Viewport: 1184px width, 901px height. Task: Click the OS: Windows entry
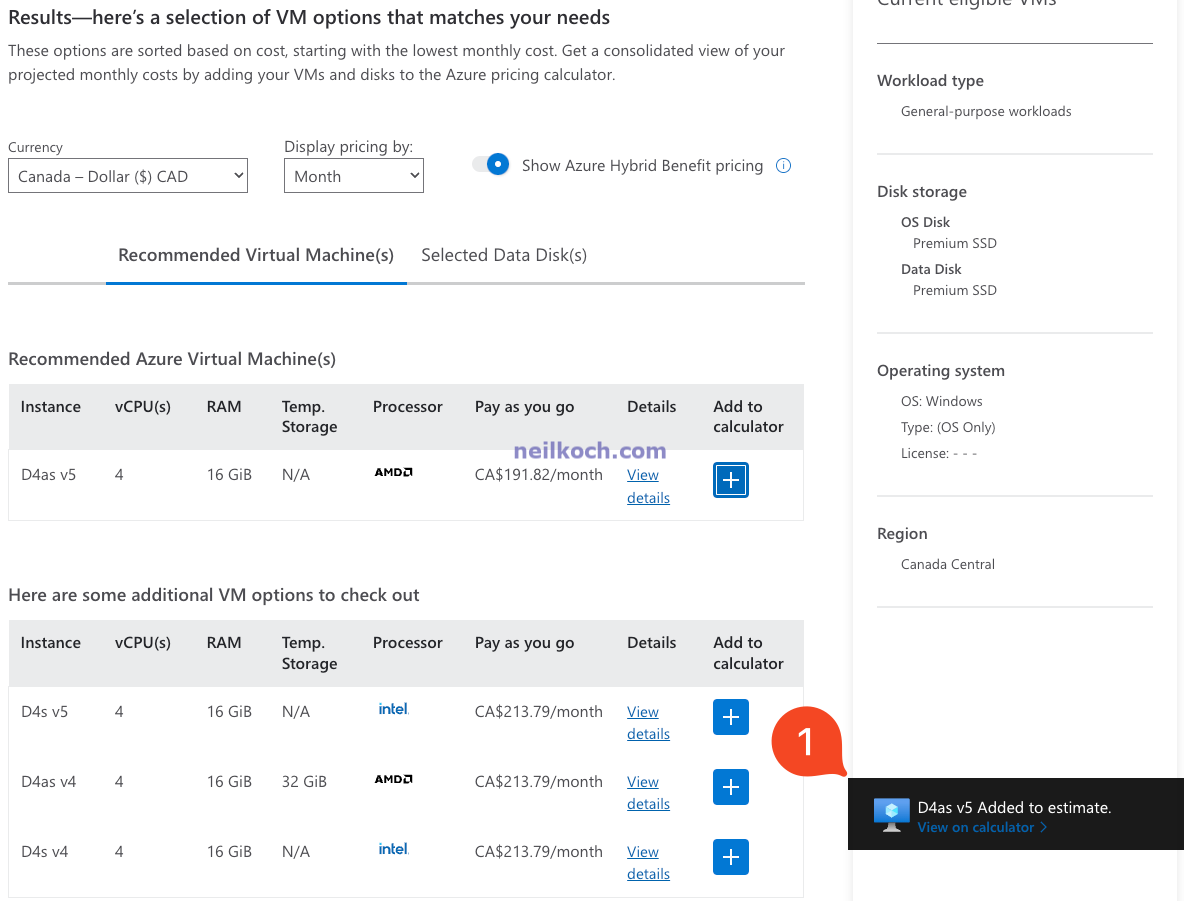pyautogui.click(x=942, y=401)
